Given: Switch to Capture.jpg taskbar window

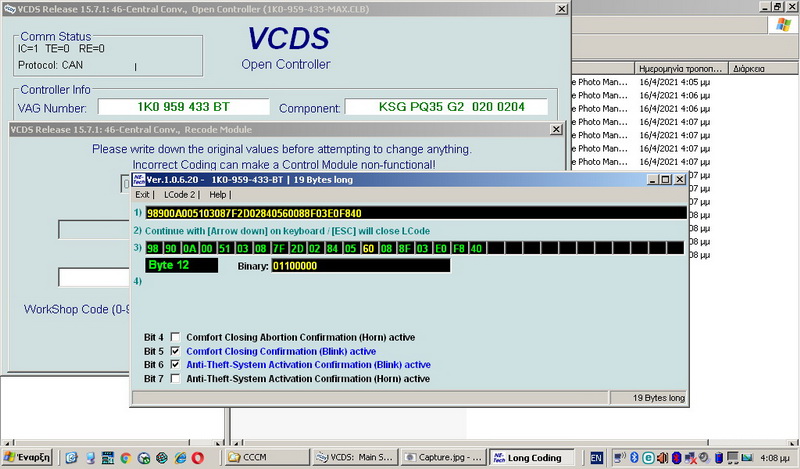Looking at the screenshot, I should pos(443,457).
